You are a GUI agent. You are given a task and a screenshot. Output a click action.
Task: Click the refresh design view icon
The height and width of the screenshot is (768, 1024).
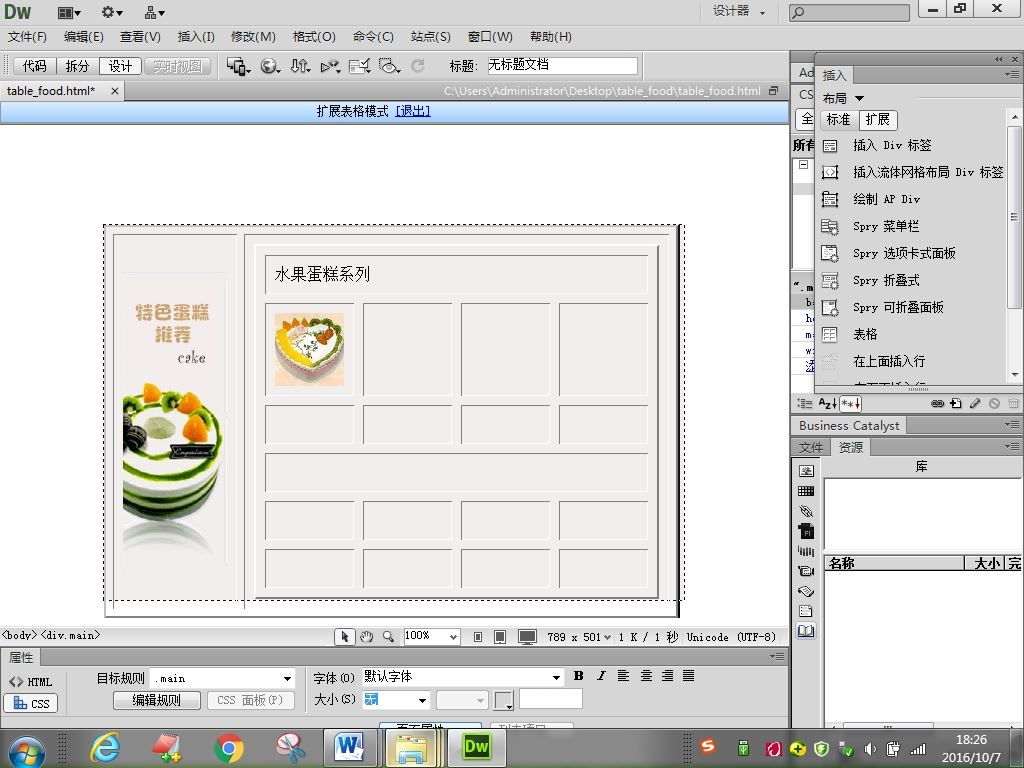click(x=418, y=65)
